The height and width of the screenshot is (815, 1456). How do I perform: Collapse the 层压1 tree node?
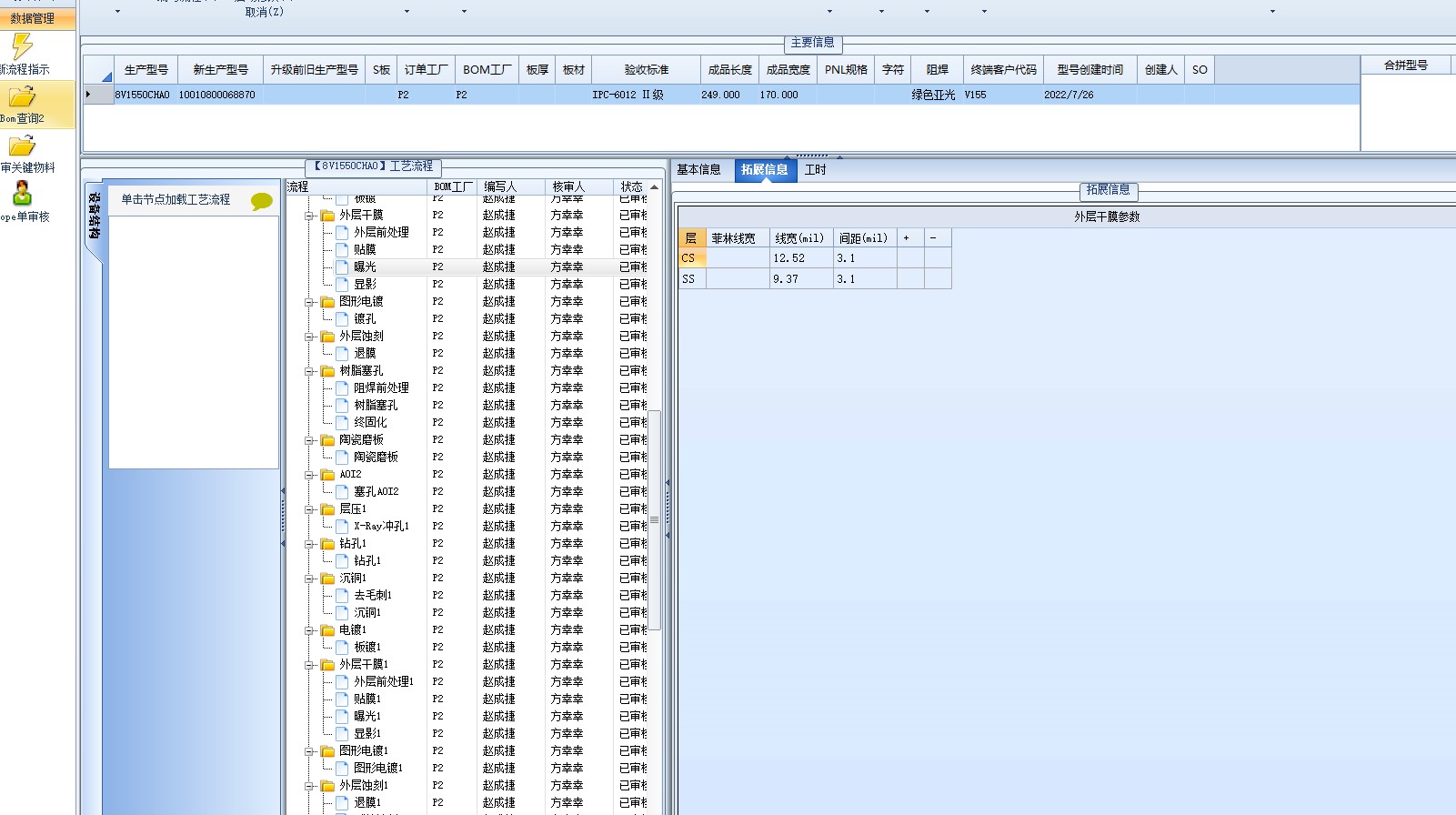(x=309, y=509)
